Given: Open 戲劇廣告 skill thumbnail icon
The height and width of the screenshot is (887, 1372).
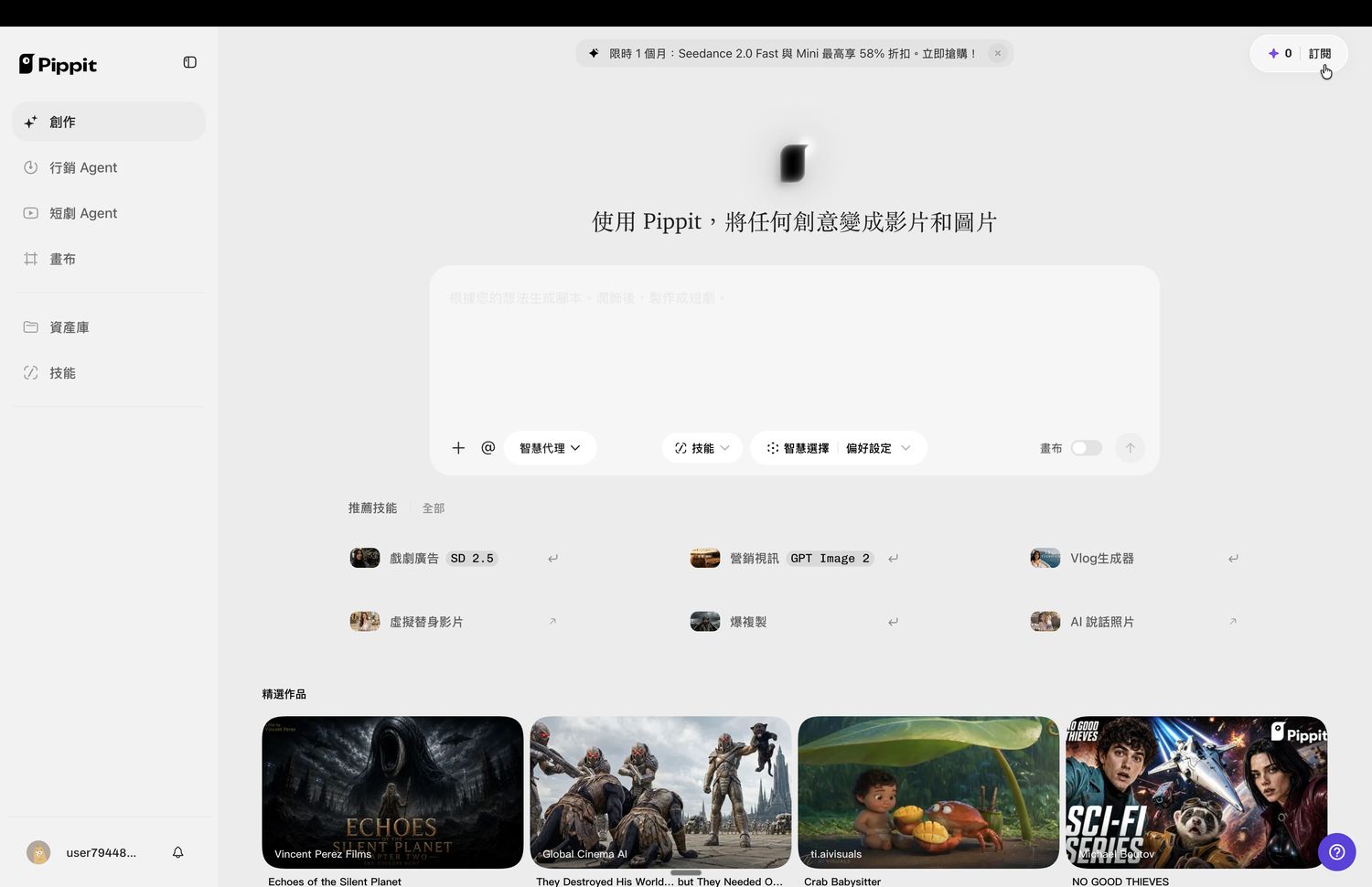Looking at the screenshot, I should point(365,558).
